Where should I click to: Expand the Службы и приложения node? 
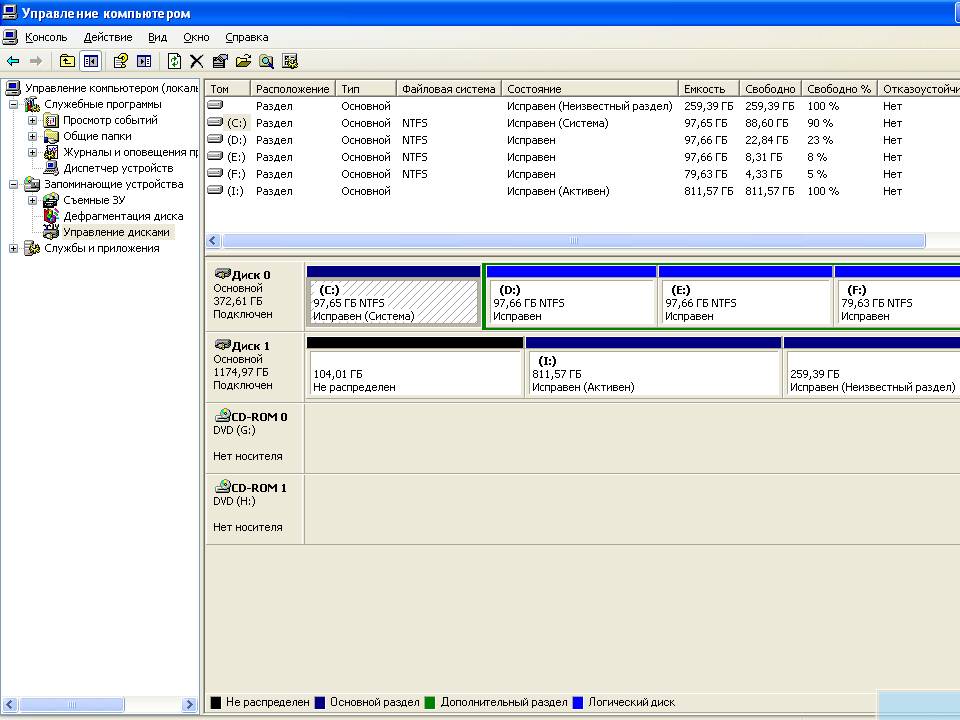coord(14,248)
